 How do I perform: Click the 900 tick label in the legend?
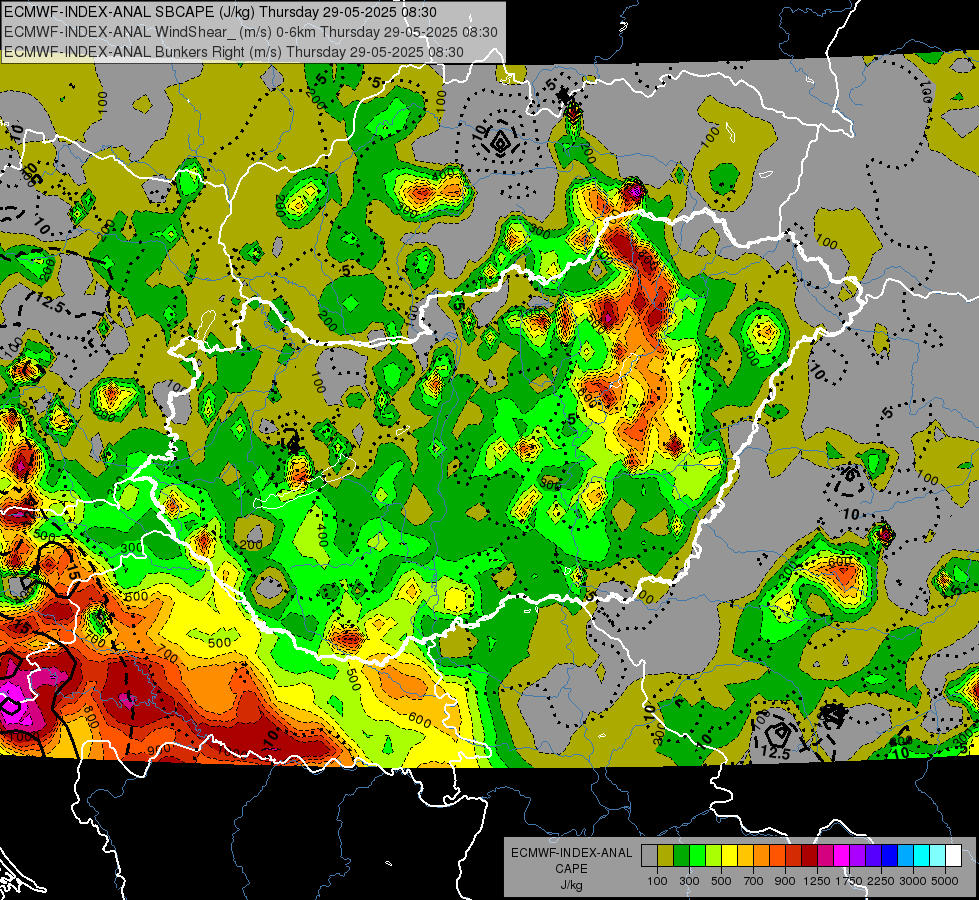785,881
